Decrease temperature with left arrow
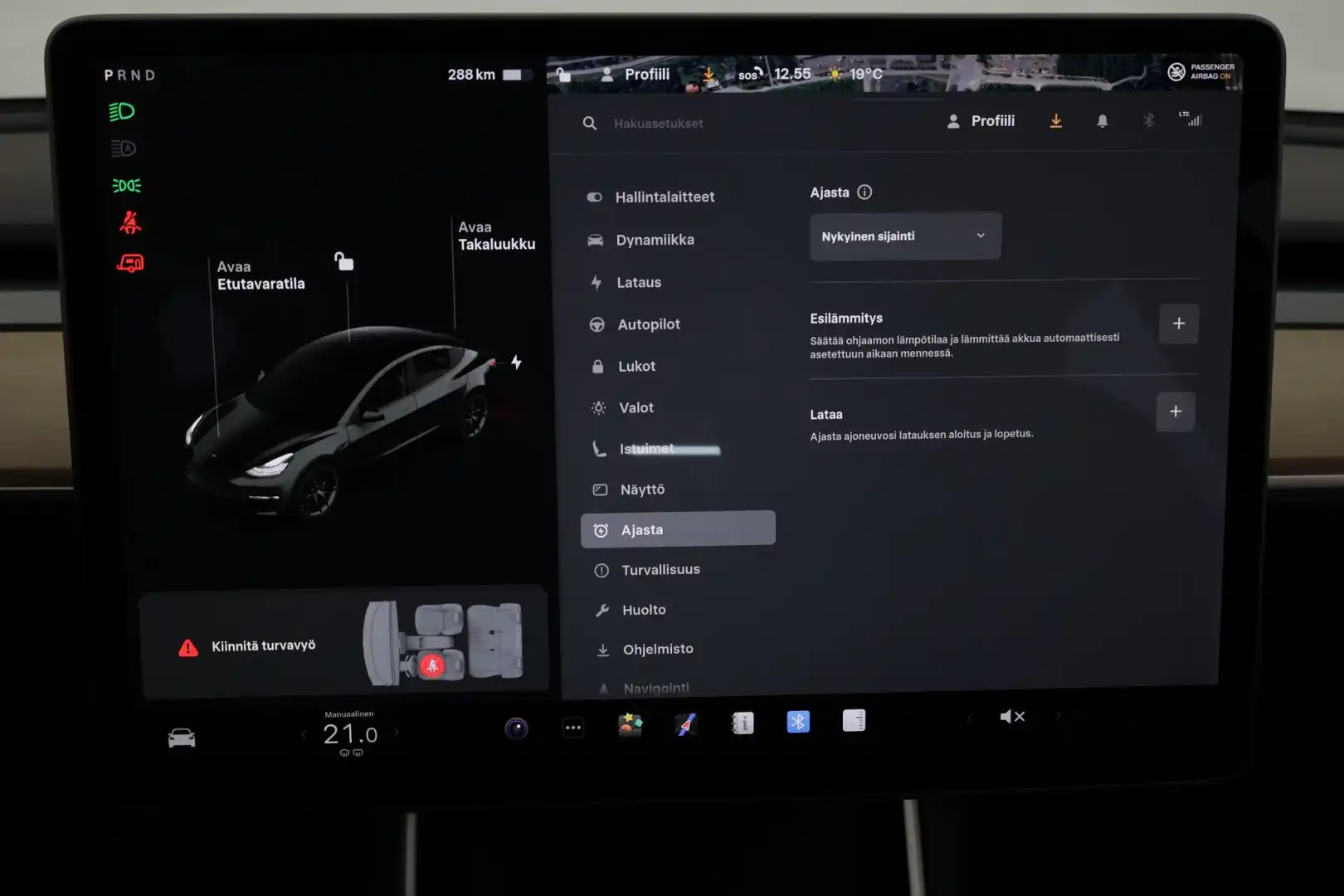Screen dimensions: 1344x896 (x=304, y=733)
